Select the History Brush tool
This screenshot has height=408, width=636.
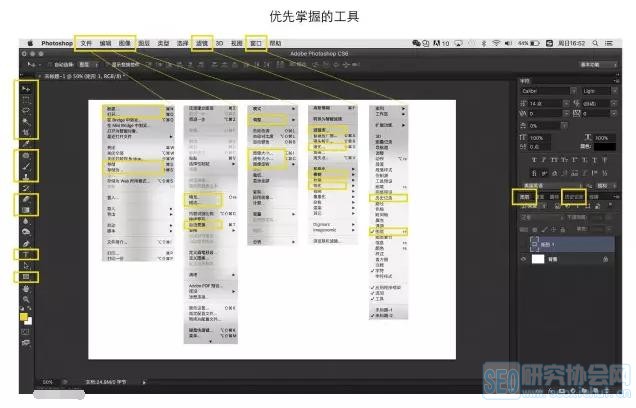(26, 188)
